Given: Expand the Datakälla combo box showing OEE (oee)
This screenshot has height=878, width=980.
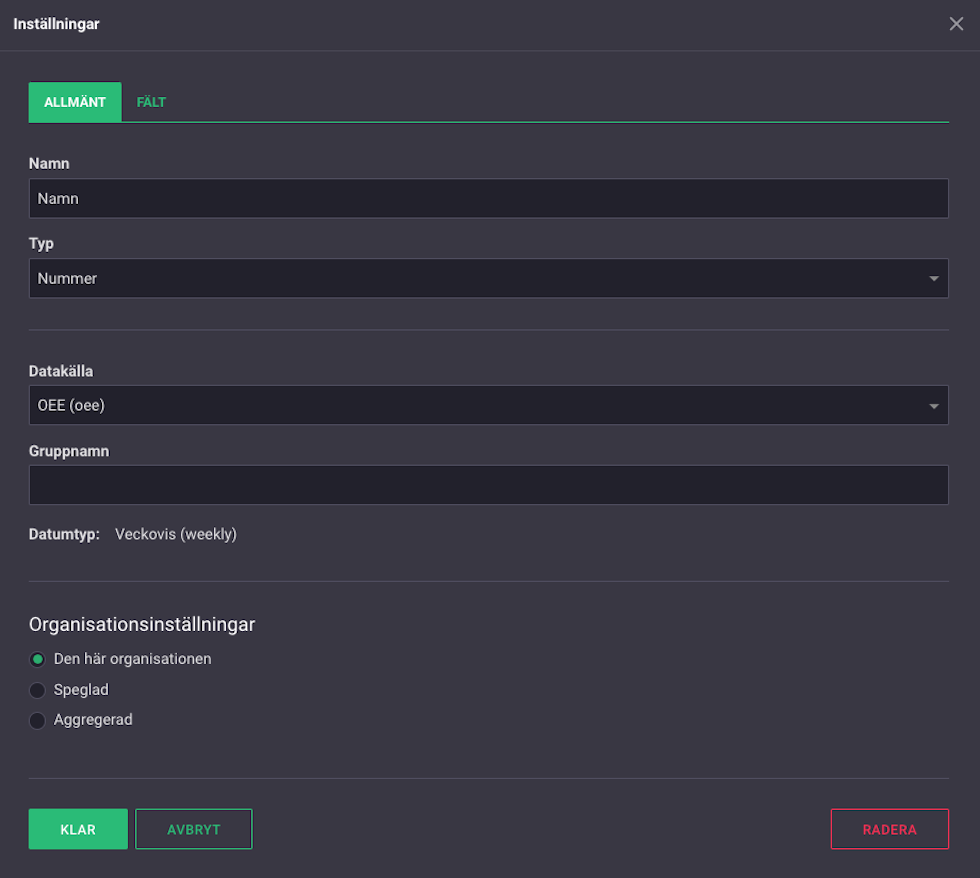Looking at the screenshot, I should [488, 405].
